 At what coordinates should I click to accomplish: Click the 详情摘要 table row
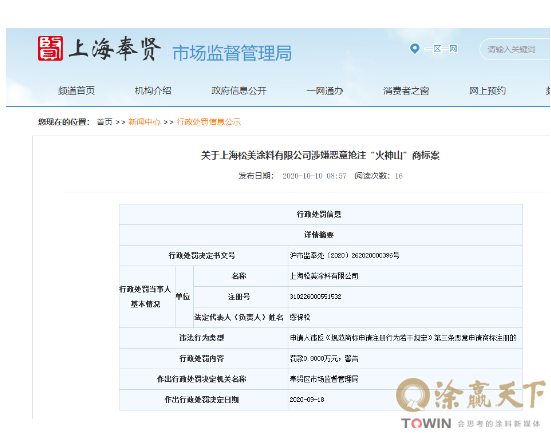point(320,235)
